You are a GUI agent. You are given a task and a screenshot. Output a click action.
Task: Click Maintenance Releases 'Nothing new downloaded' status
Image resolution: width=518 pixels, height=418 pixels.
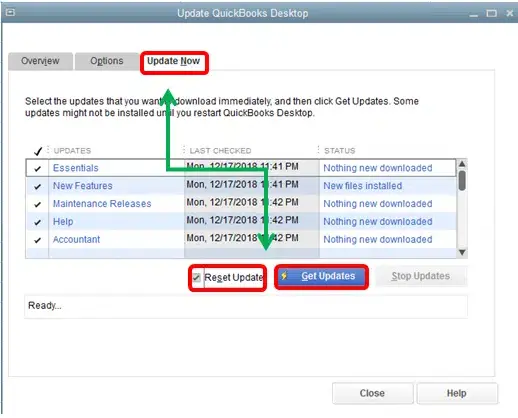coord(378,204)
